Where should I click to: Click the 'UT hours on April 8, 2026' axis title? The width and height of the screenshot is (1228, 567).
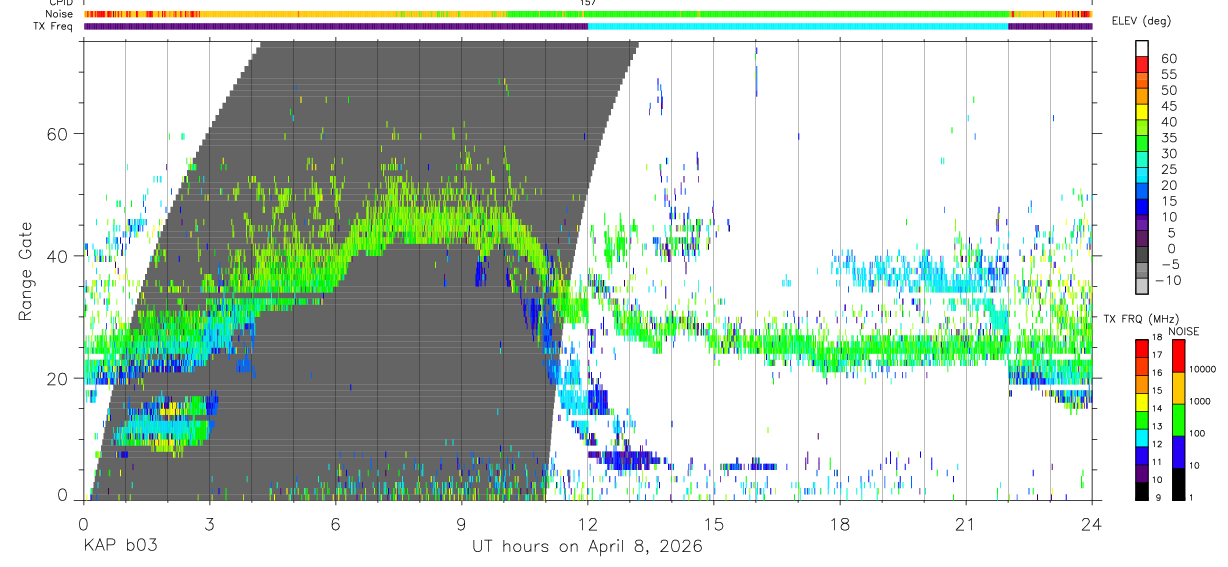pyautogui.click(x=587, y=546)
